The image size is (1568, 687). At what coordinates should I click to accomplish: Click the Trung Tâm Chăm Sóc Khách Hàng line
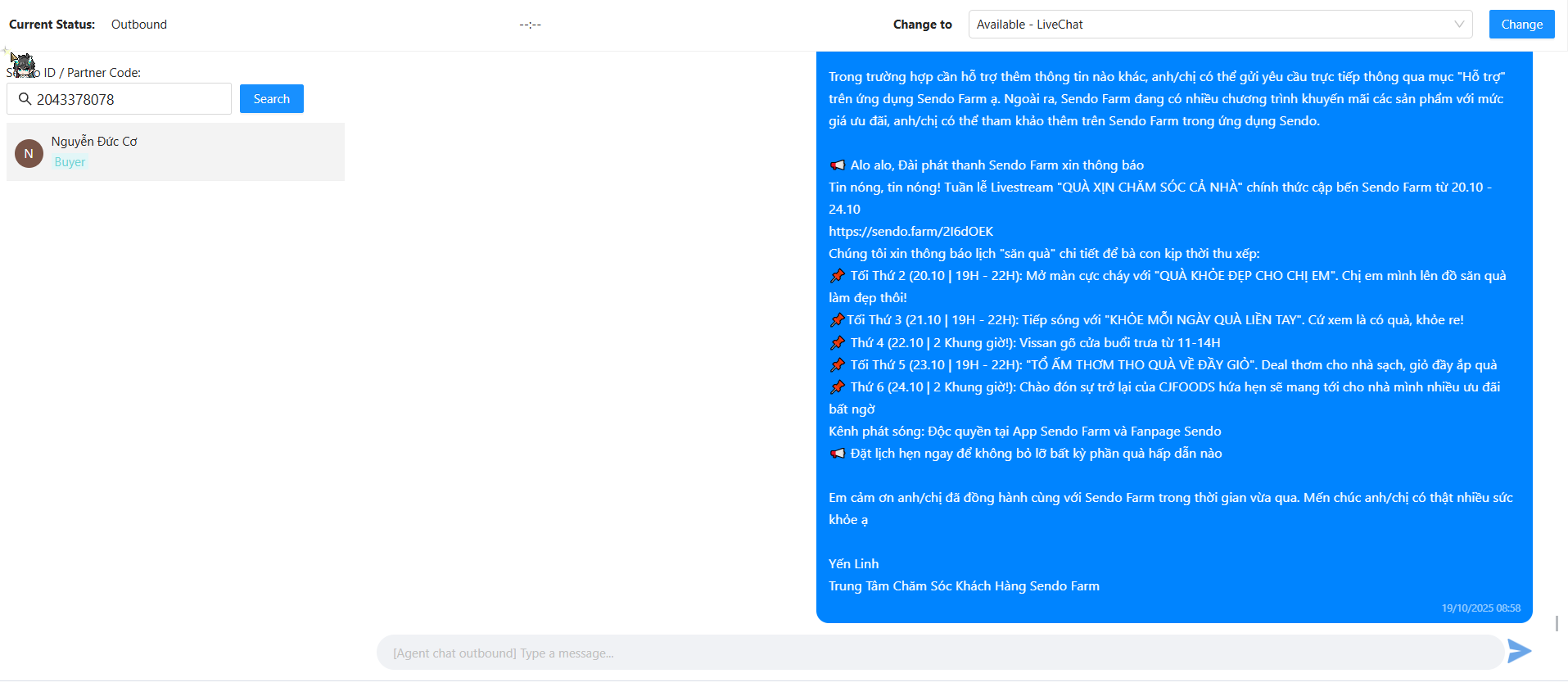[964, 585]
